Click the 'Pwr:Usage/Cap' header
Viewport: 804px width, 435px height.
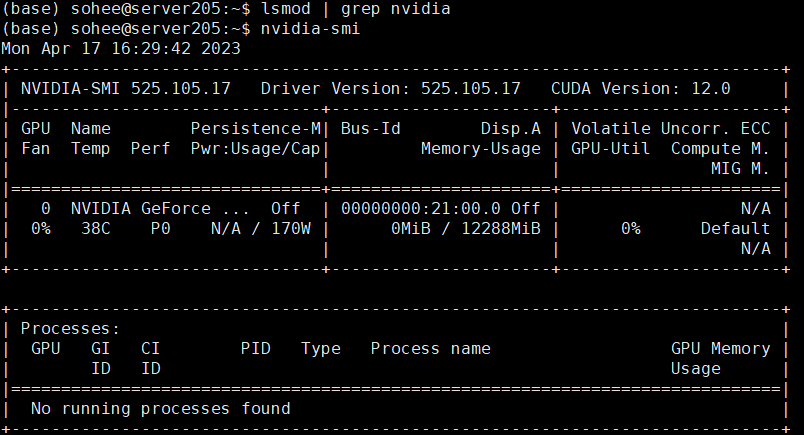pos(255,149)
